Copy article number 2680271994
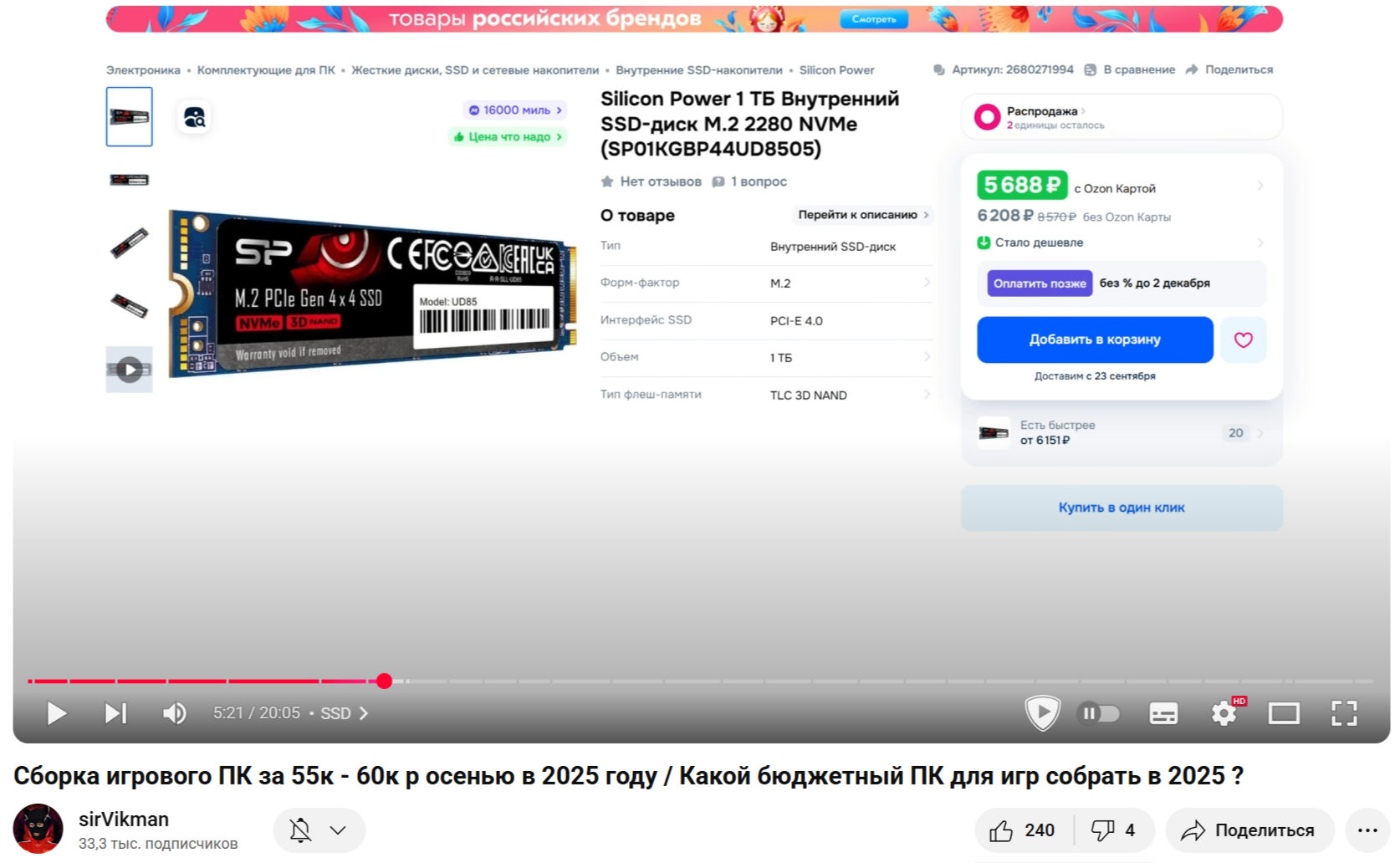 1004,69
